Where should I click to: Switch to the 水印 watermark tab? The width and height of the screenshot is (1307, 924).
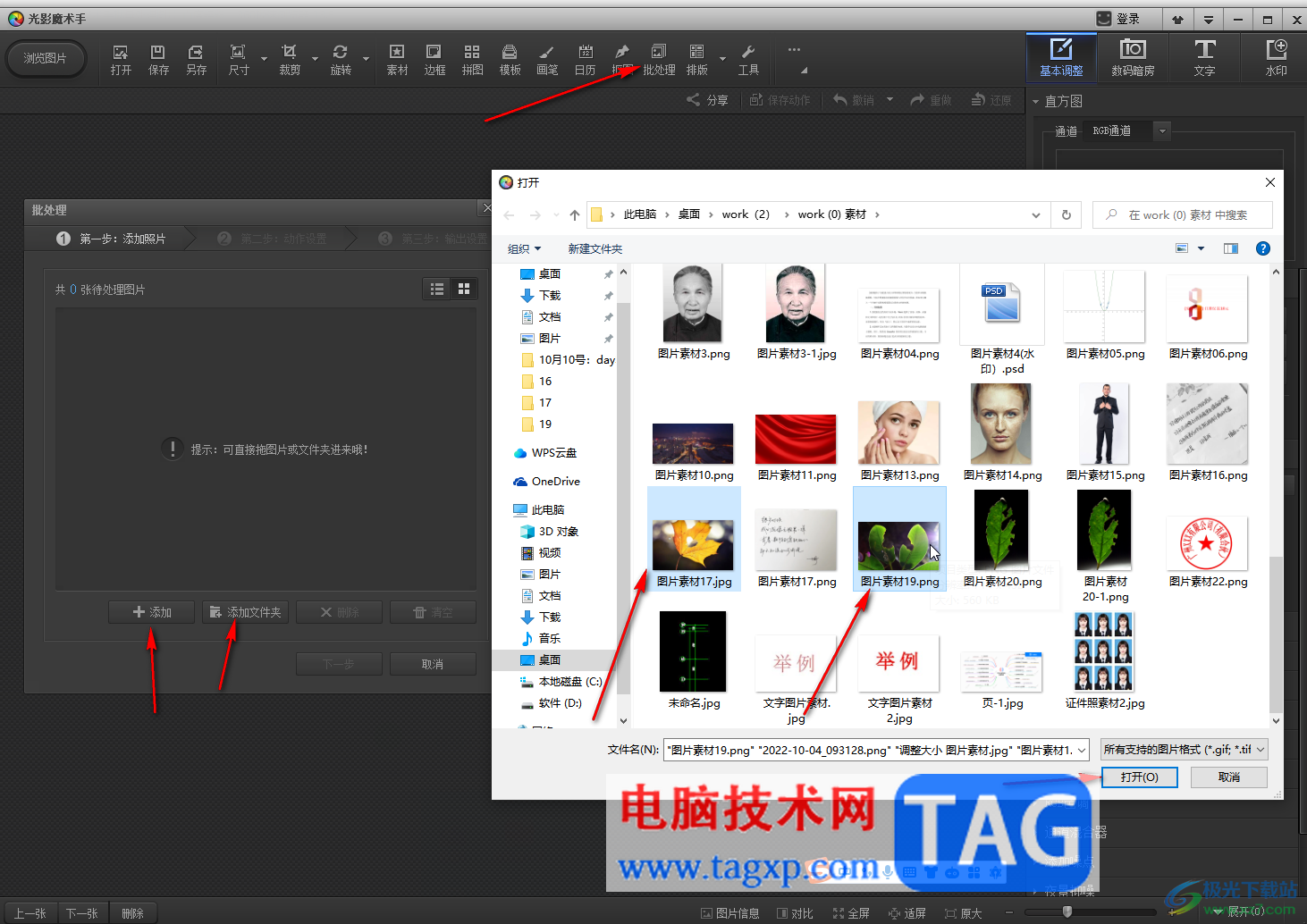click(1276, 57)
